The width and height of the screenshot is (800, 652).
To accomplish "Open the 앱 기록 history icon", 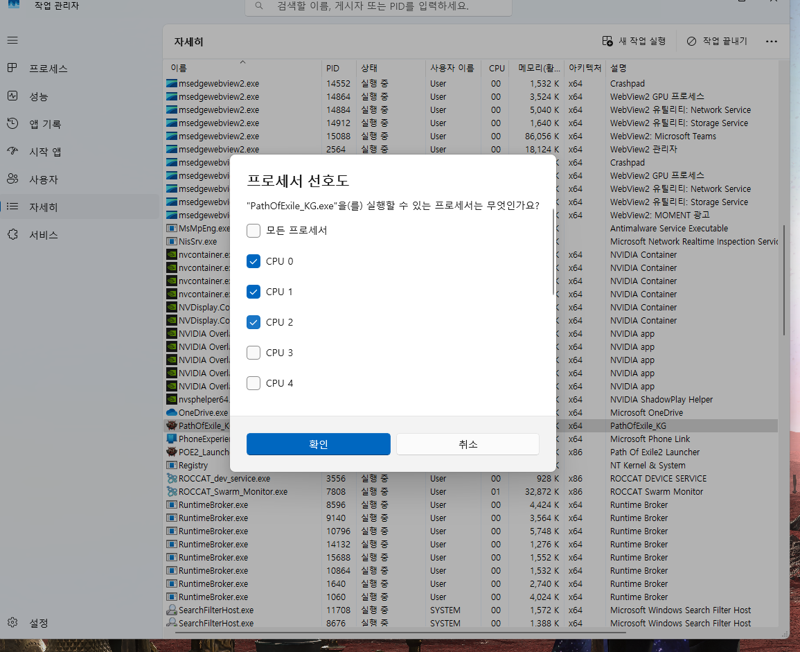I will pyautogui.click(x=12, y=123).
